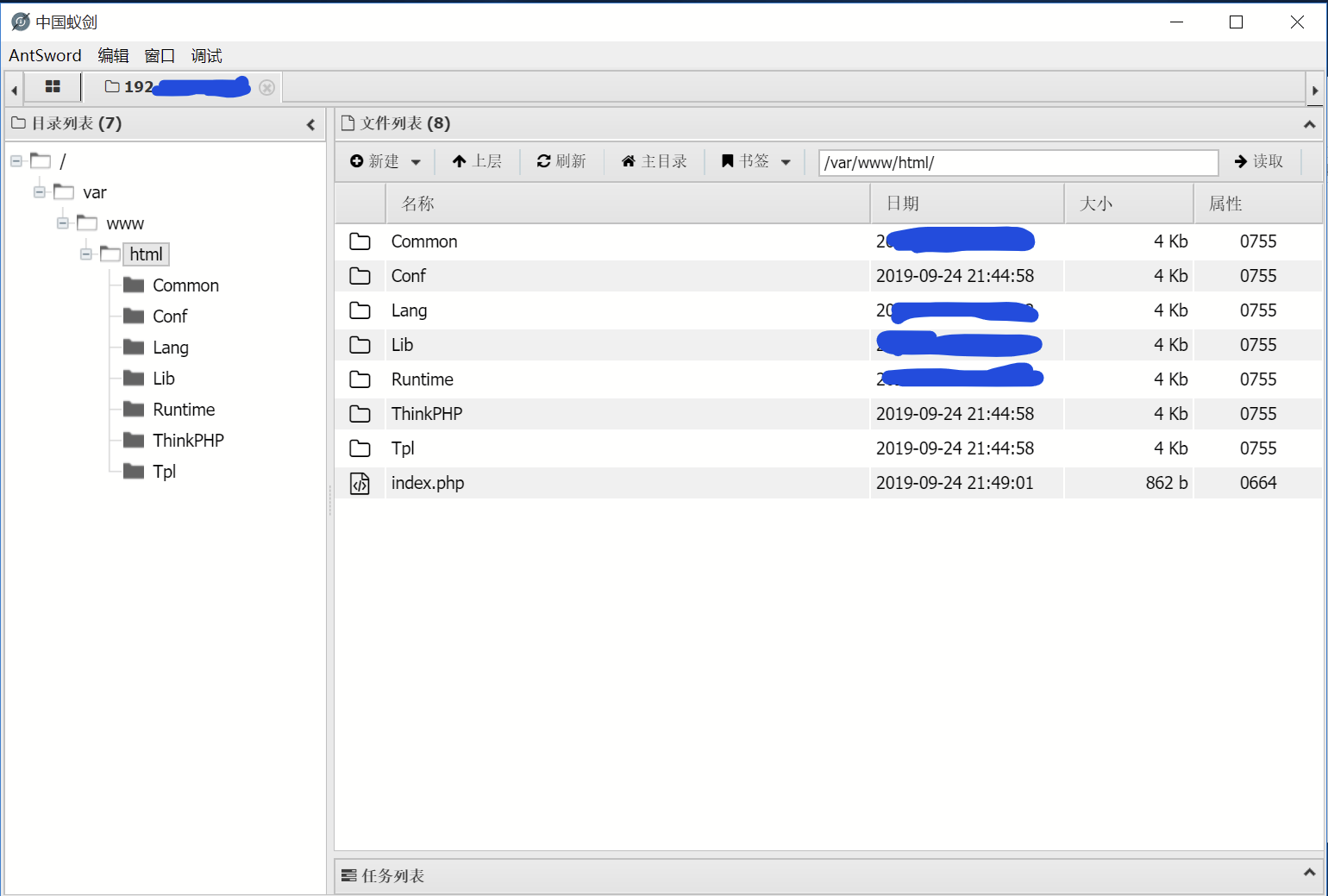Viewport: 1328px width, 896px height.
Task: Sort by 日期 column header
Action: (968, 204)
